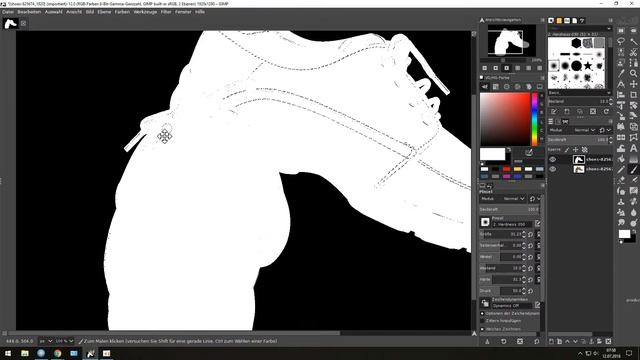
Task: Click the navigation preview thumbnail
Action: [512, 40]
